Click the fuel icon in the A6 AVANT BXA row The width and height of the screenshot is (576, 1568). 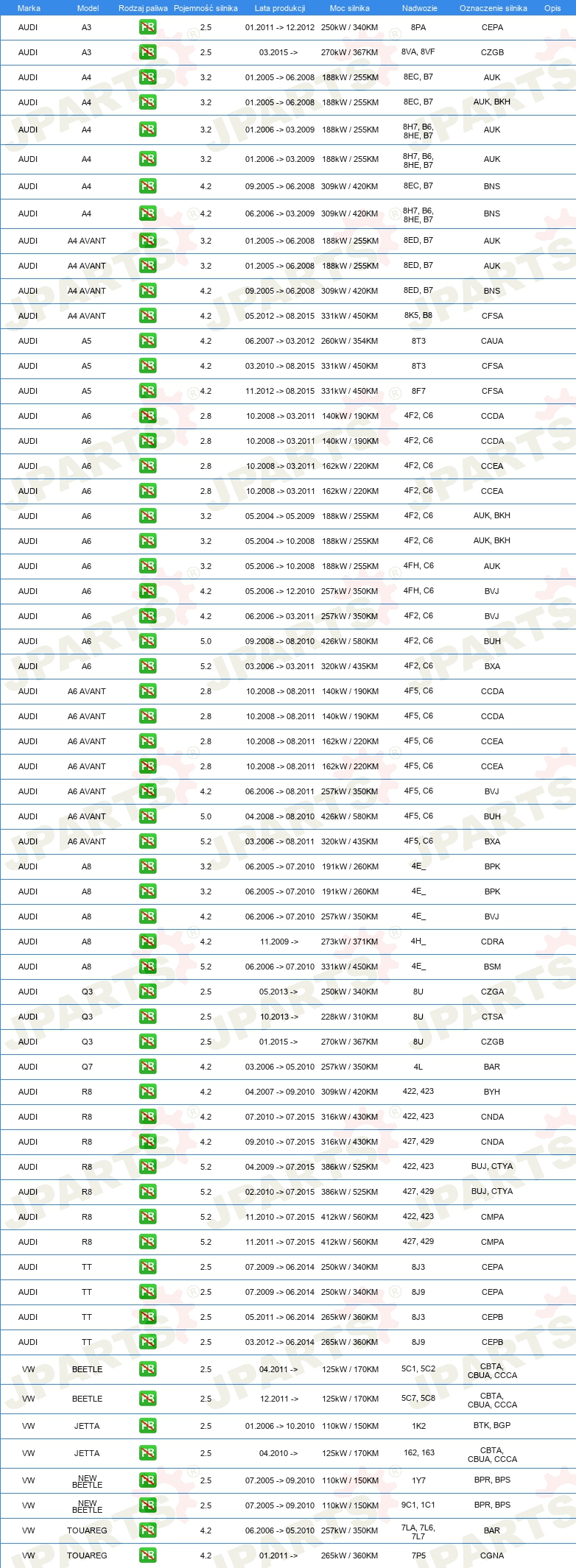tap(147, 841)
